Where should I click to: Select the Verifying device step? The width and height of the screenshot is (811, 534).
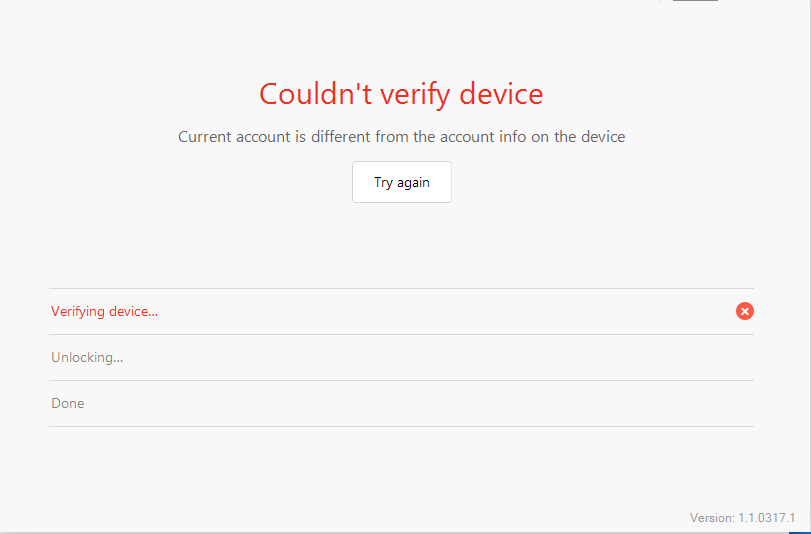pos(400,311)
